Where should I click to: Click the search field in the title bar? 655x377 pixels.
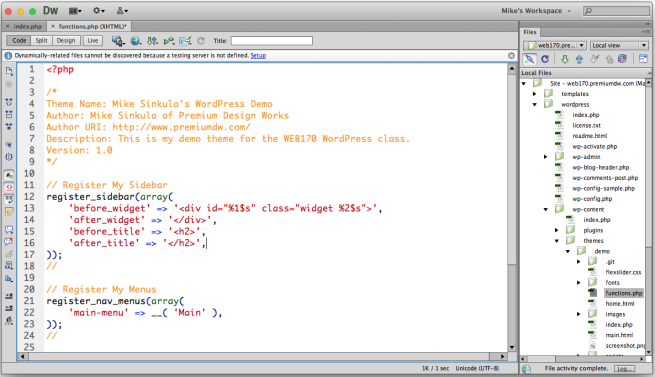click(x=616, y=11)
